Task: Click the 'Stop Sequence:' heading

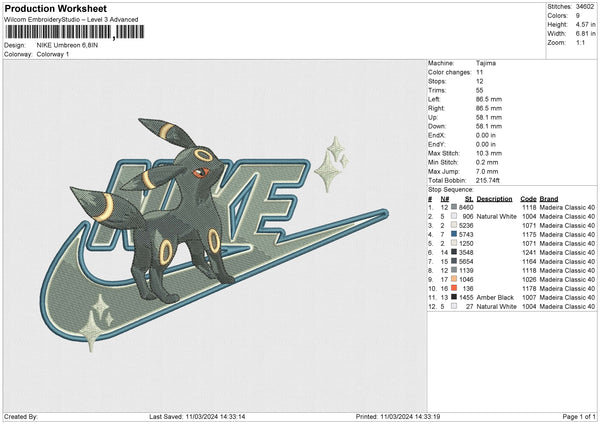Action: tap(450, 190)
